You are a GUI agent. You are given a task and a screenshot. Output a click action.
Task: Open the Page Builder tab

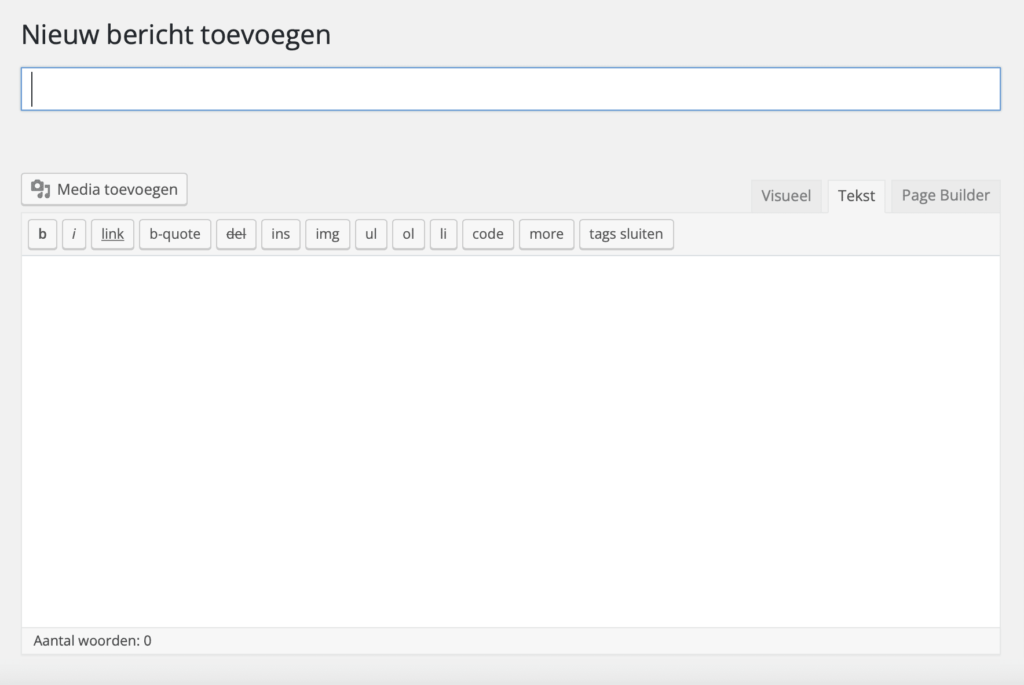(x=945, y=196)
